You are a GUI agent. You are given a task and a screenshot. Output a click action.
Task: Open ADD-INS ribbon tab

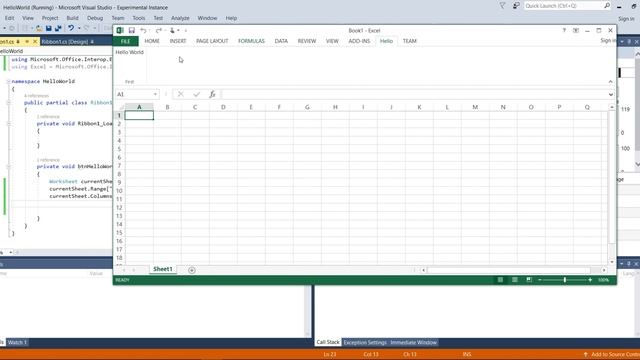[359, 41]
